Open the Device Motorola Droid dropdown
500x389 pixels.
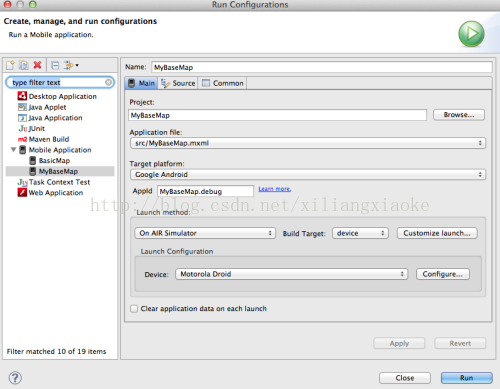point(292,274)
